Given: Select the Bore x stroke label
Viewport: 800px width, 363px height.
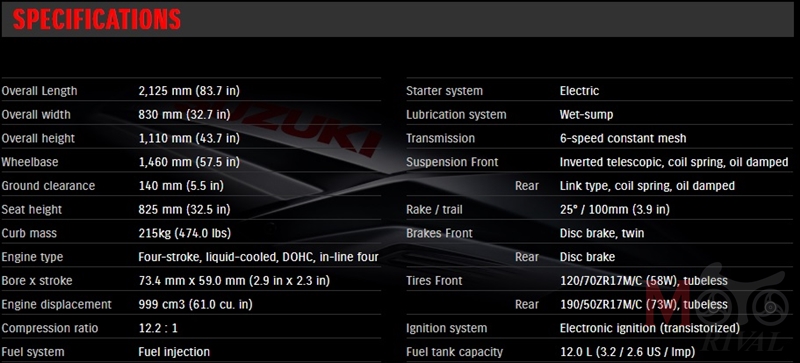Looking at the screenshot, I should 37,281.
